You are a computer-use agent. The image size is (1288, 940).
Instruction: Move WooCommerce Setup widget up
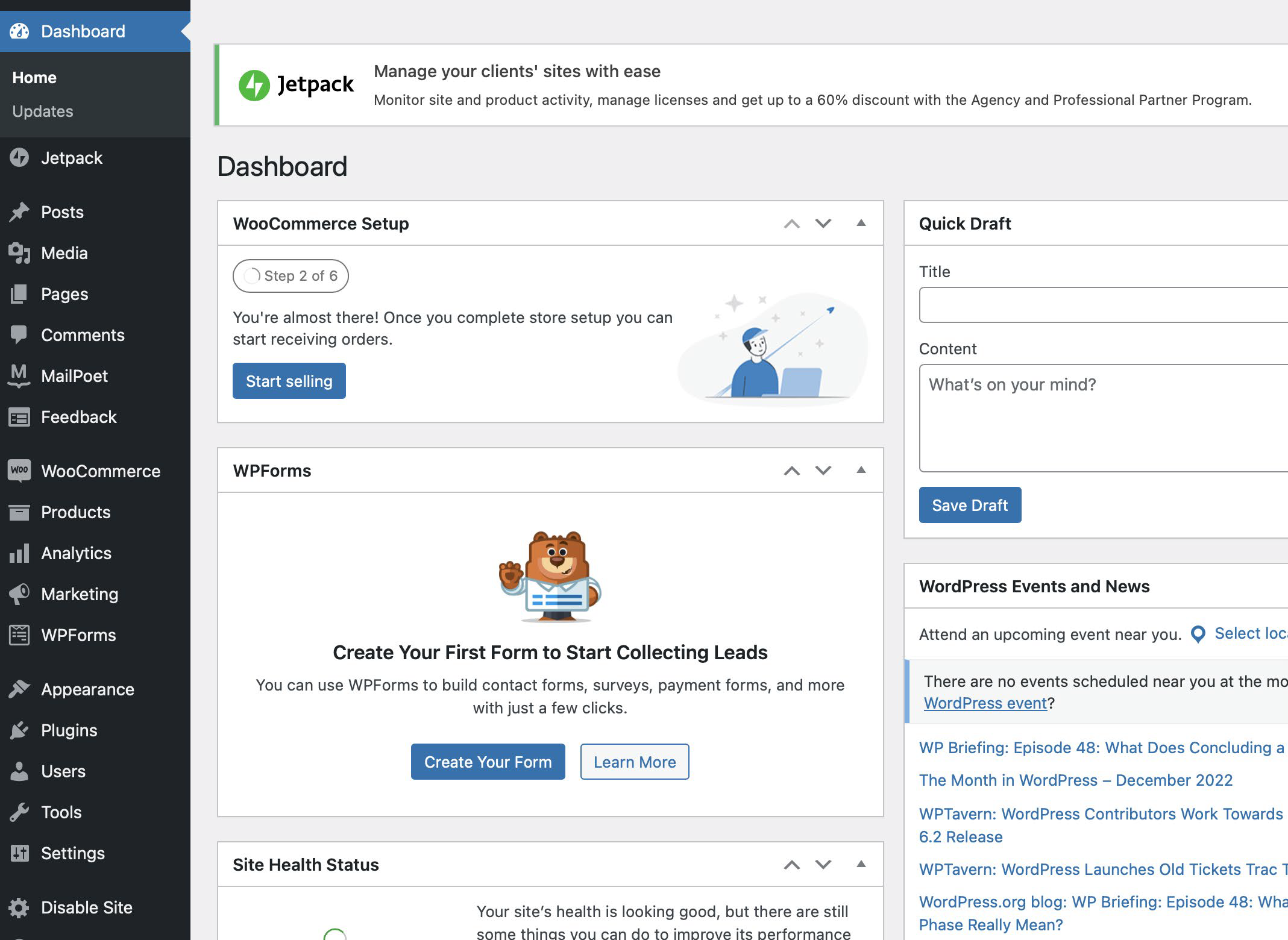pyautogui.click(x=792, y=224)
